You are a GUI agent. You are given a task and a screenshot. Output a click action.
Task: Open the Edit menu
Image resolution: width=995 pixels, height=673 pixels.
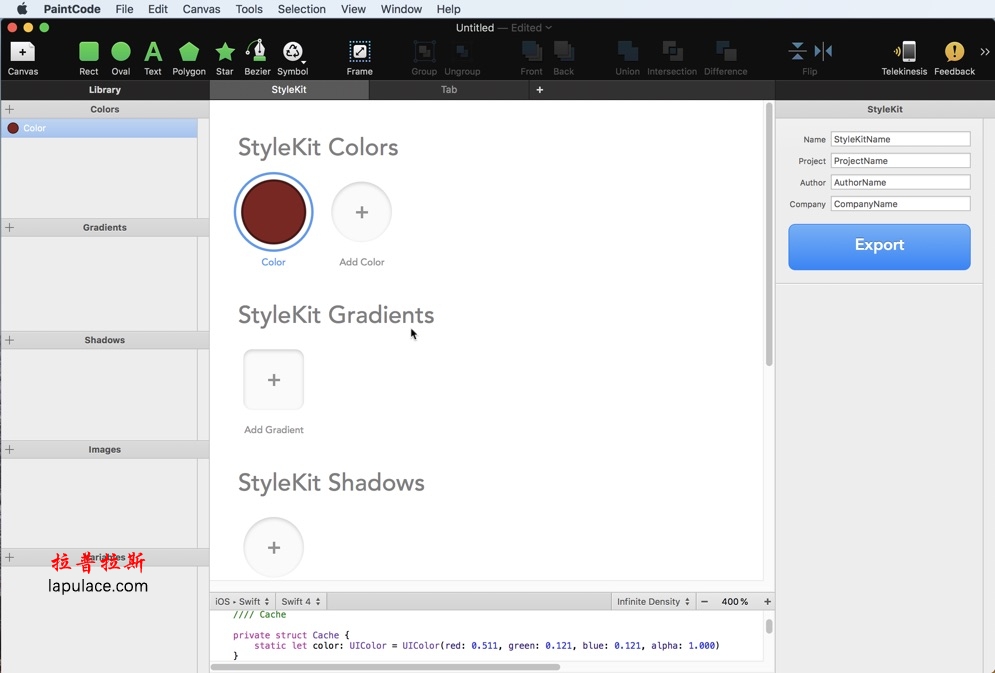157,9
